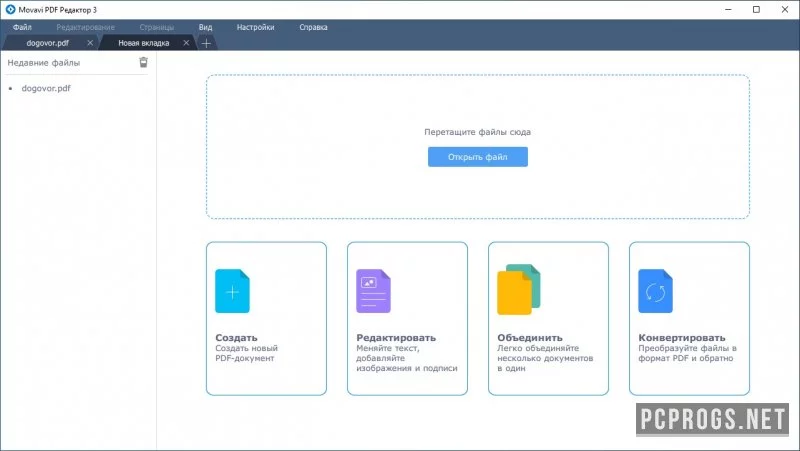
Task: Open dogovor.pdf from recent files
Action: click(46, 88)
